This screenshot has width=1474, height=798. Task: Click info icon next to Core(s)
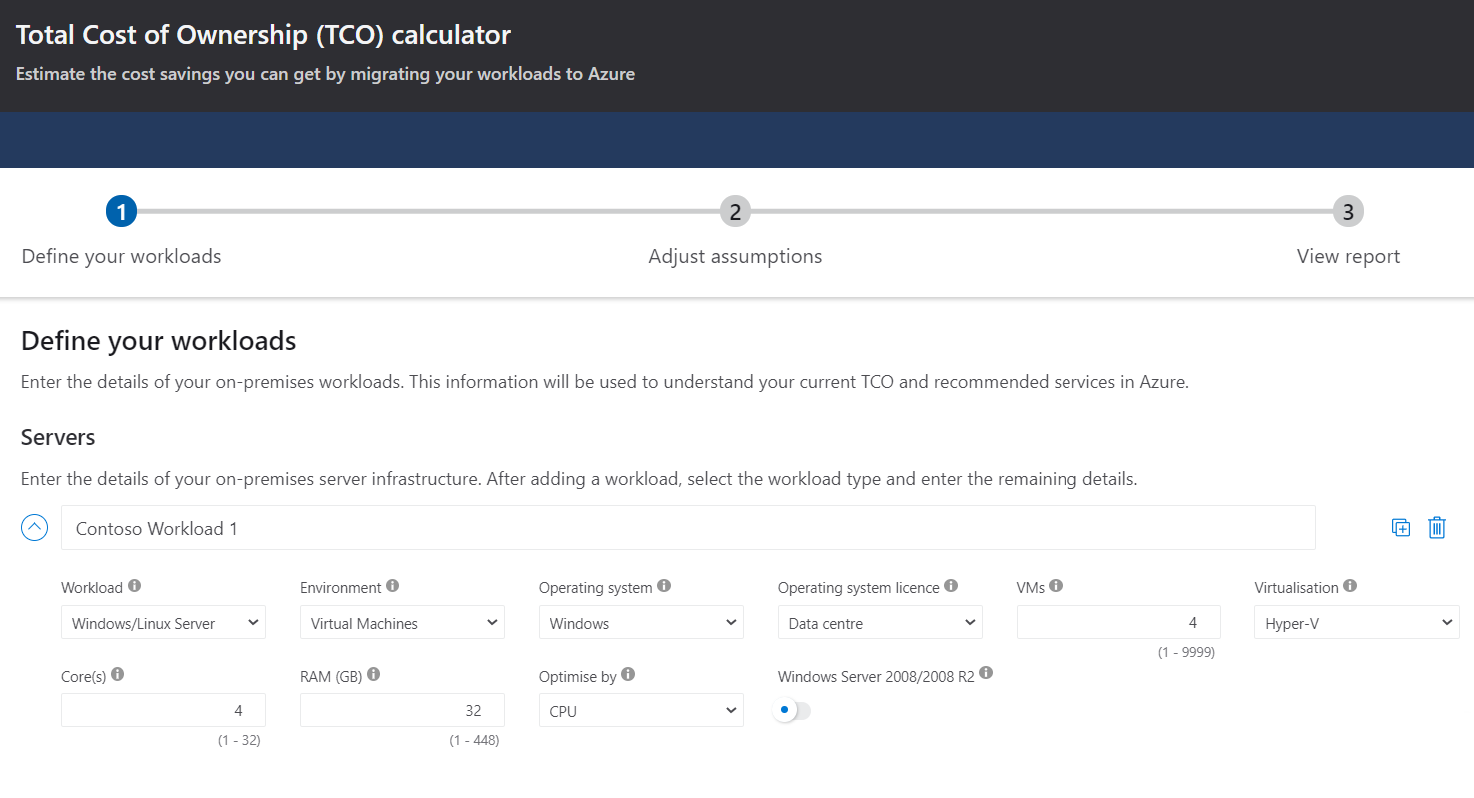[117, 674]
